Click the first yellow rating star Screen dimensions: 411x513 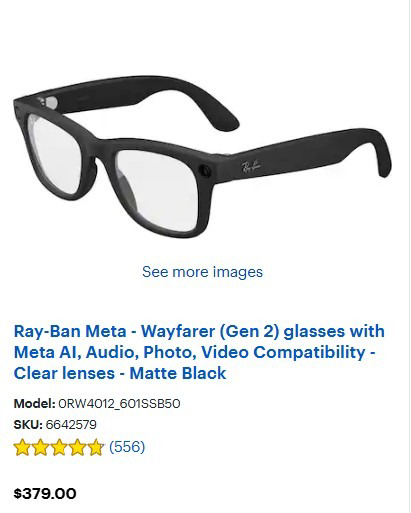click(x=22, y=447)
